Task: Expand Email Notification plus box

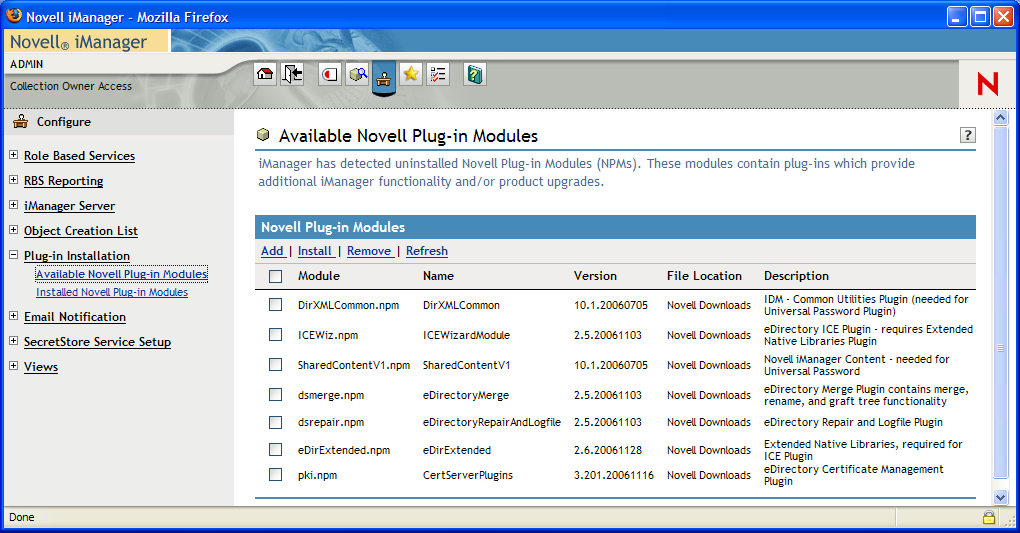Action: point(13,316)
